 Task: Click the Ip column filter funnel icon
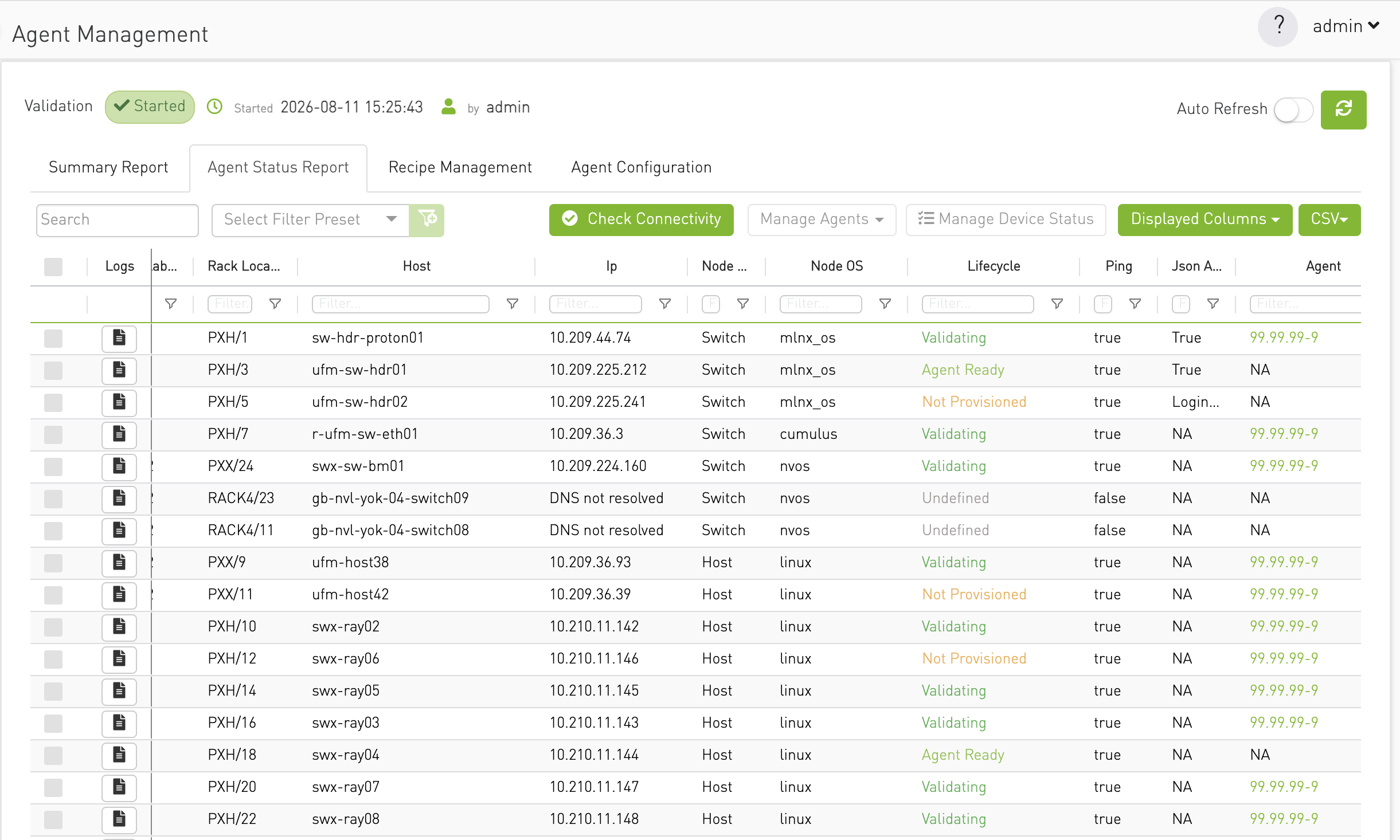click(665, 304)
